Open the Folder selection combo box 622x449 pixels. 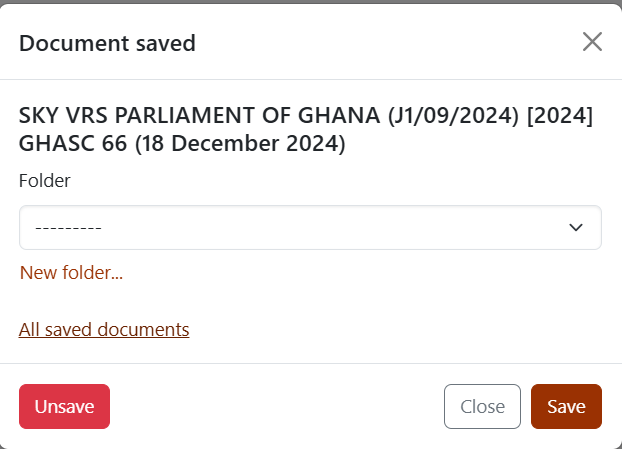(x=310, y=227)
